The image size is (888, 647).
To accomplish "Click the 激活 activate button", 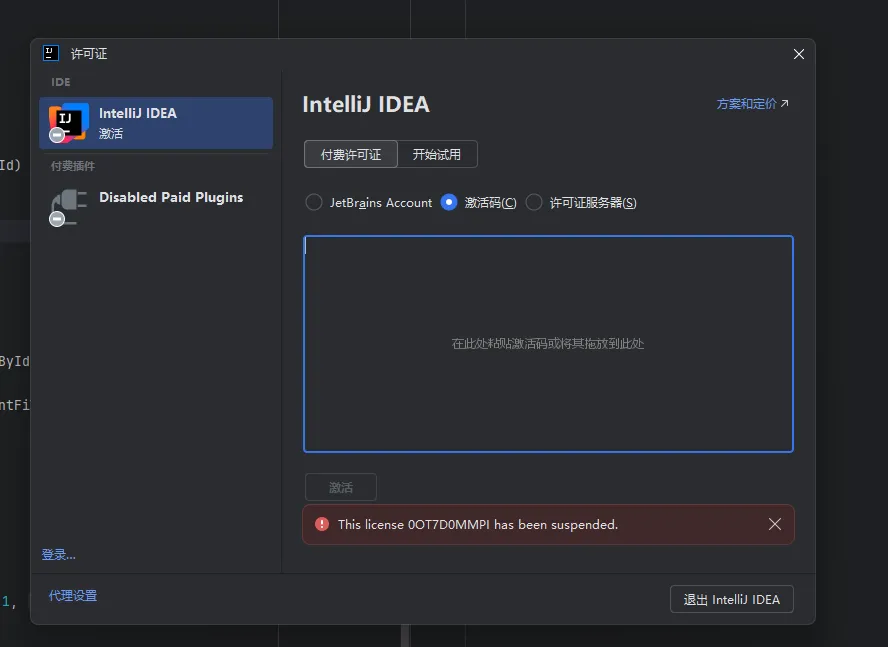I will [x=341, y=488].
